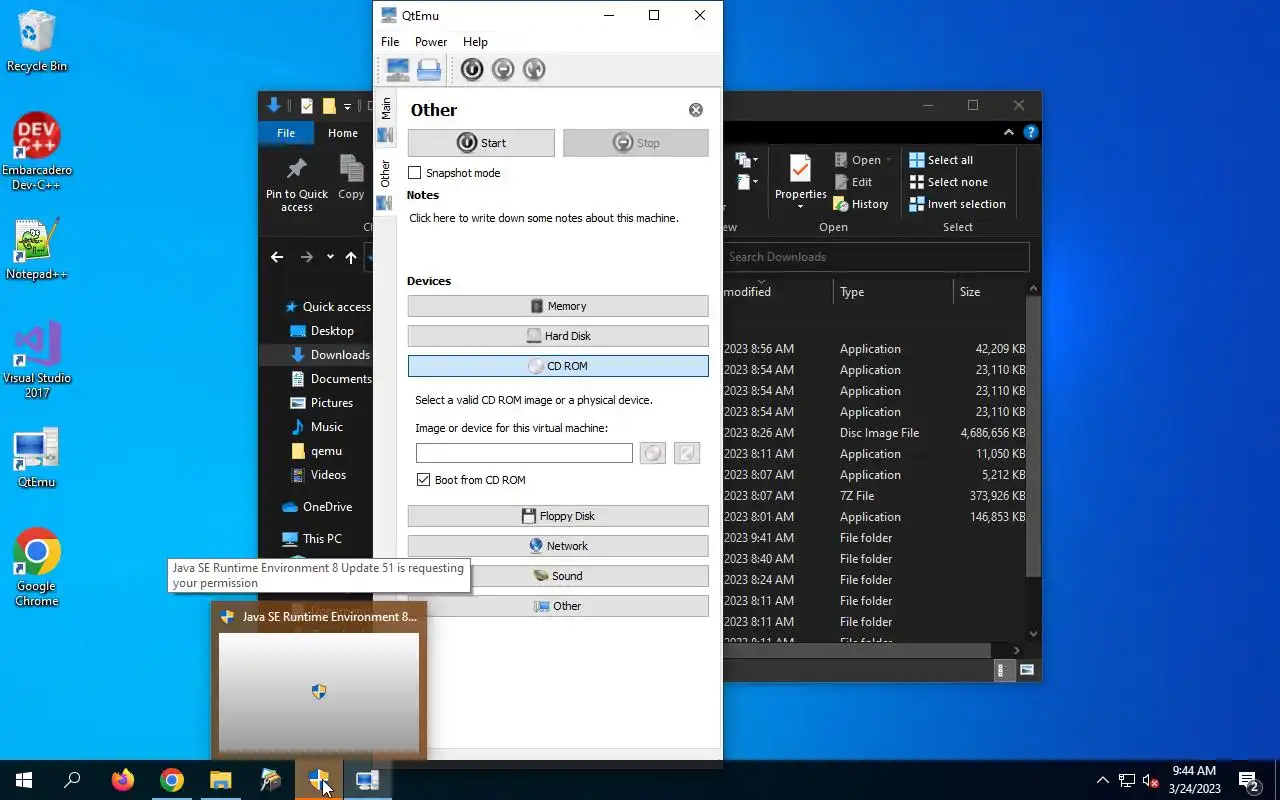Screen dimensions: 1280x800
Task: Click the CD image browse disc icon
Action: (x=653, y=453)
